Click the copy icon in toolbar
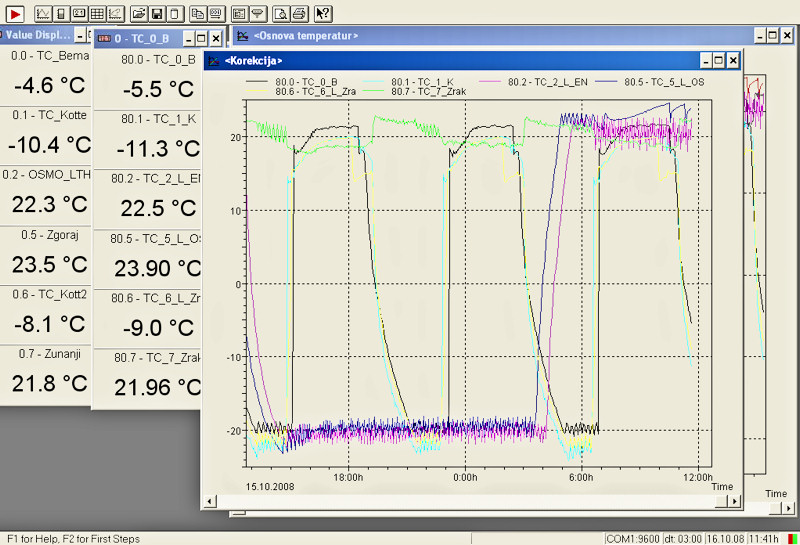The height and width of the screenshot is (545, 800). (197, 14)
